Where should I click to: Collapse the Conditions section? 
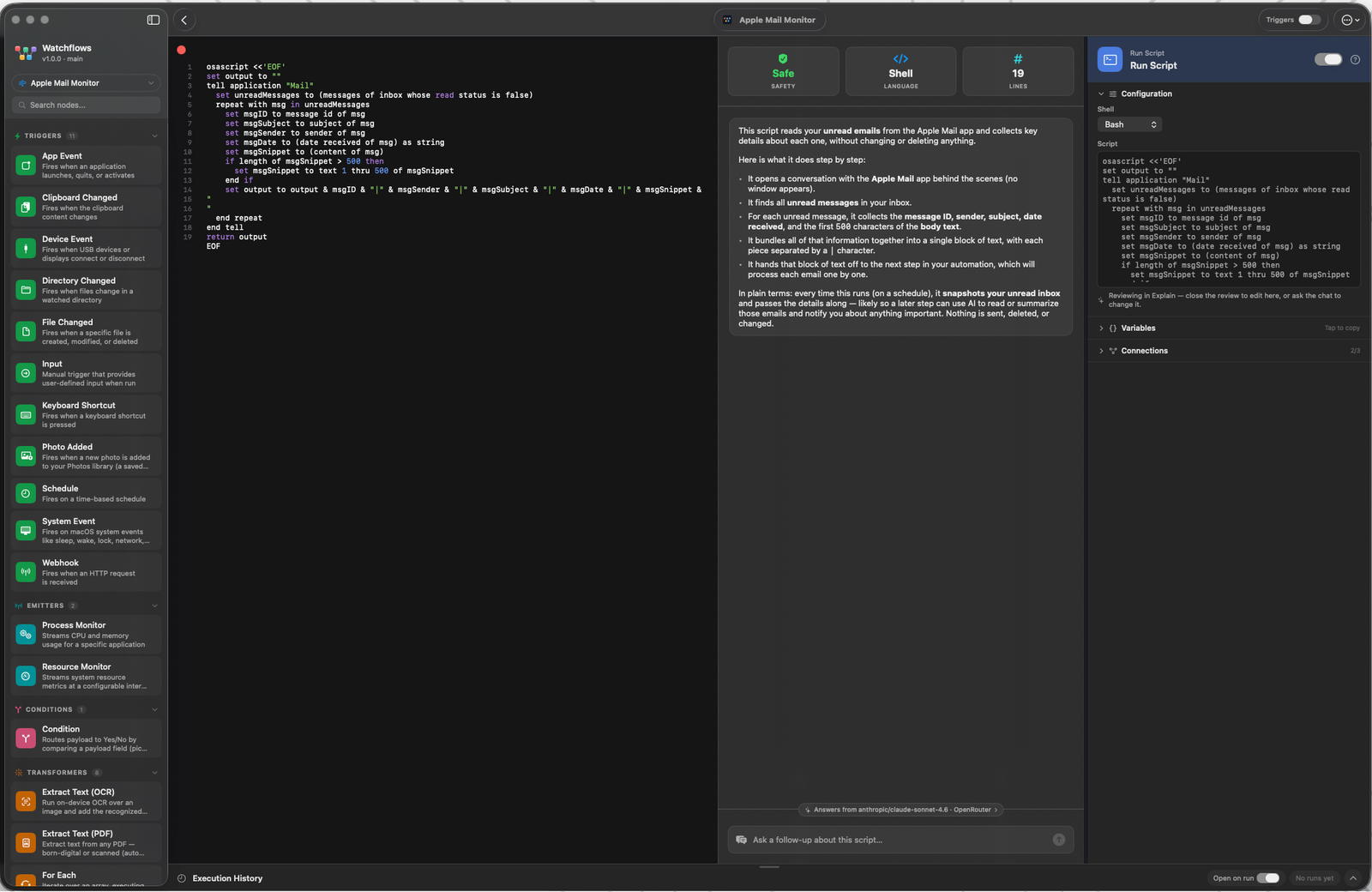[x=154, y=709]
